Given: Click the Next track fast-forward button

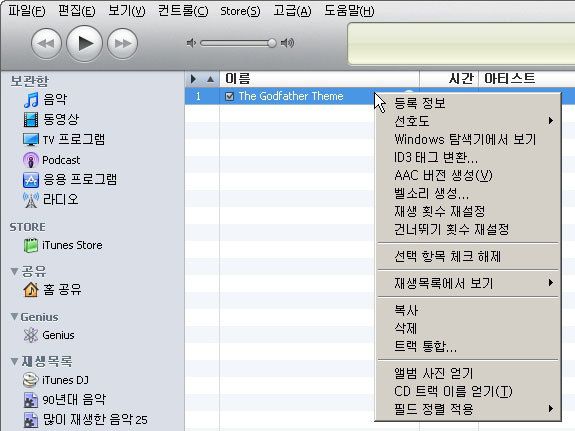Looking at the screenshot, I should tap(122, 43).
